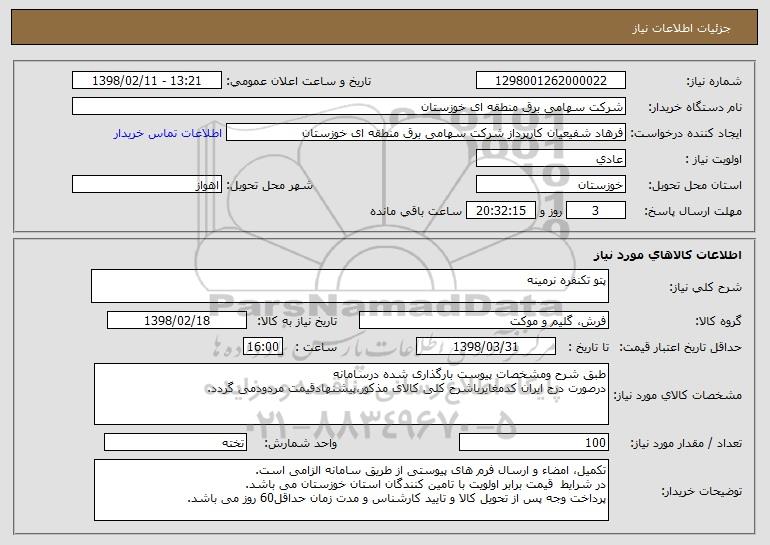770x545 pixels.
Task: Click the توضیحات خریدار label
Action: click(701, 491)
